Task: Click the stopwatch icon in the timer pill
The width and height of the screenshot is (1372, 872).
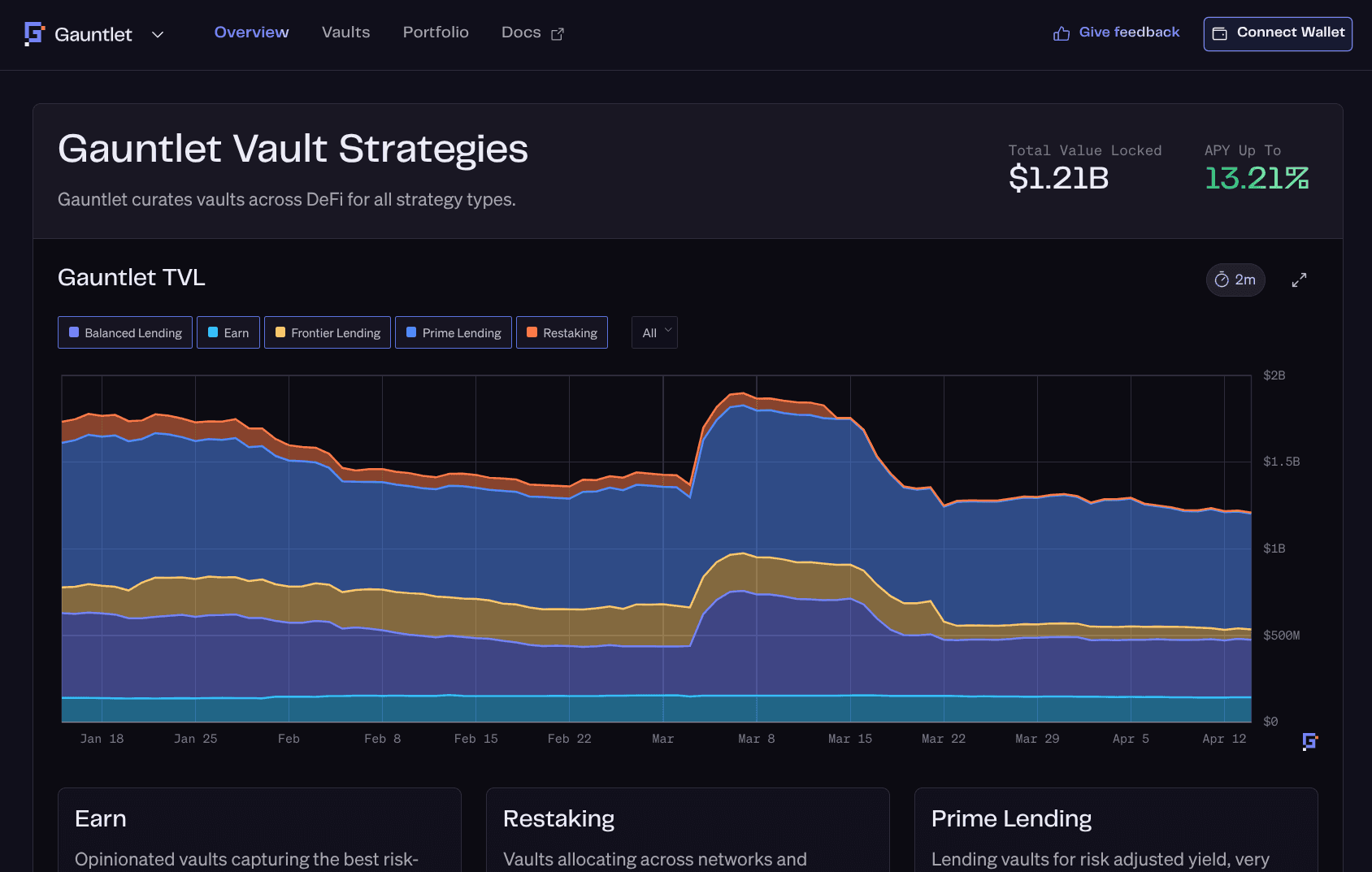Action: tap(1222, 280)
